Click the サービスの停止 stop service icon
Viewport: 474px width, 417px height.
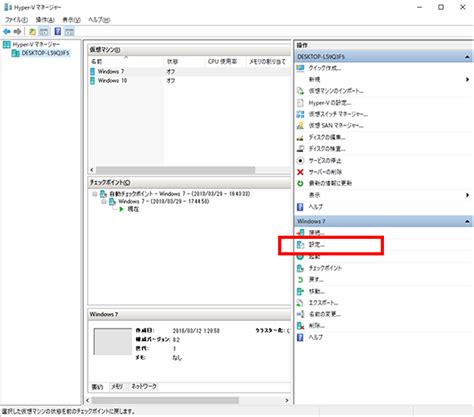[300, 161]
